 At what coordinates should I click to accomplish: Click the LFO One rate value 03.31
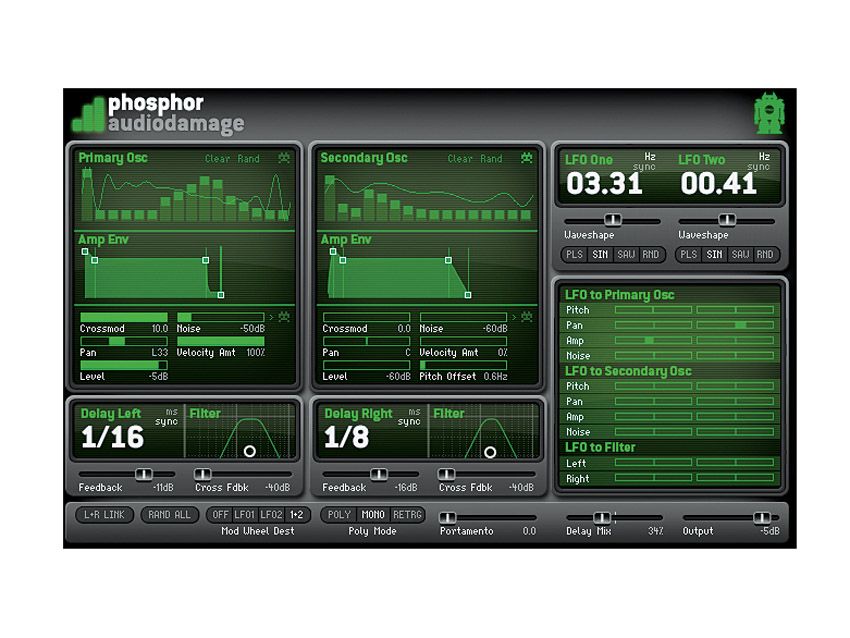(604, 183)
